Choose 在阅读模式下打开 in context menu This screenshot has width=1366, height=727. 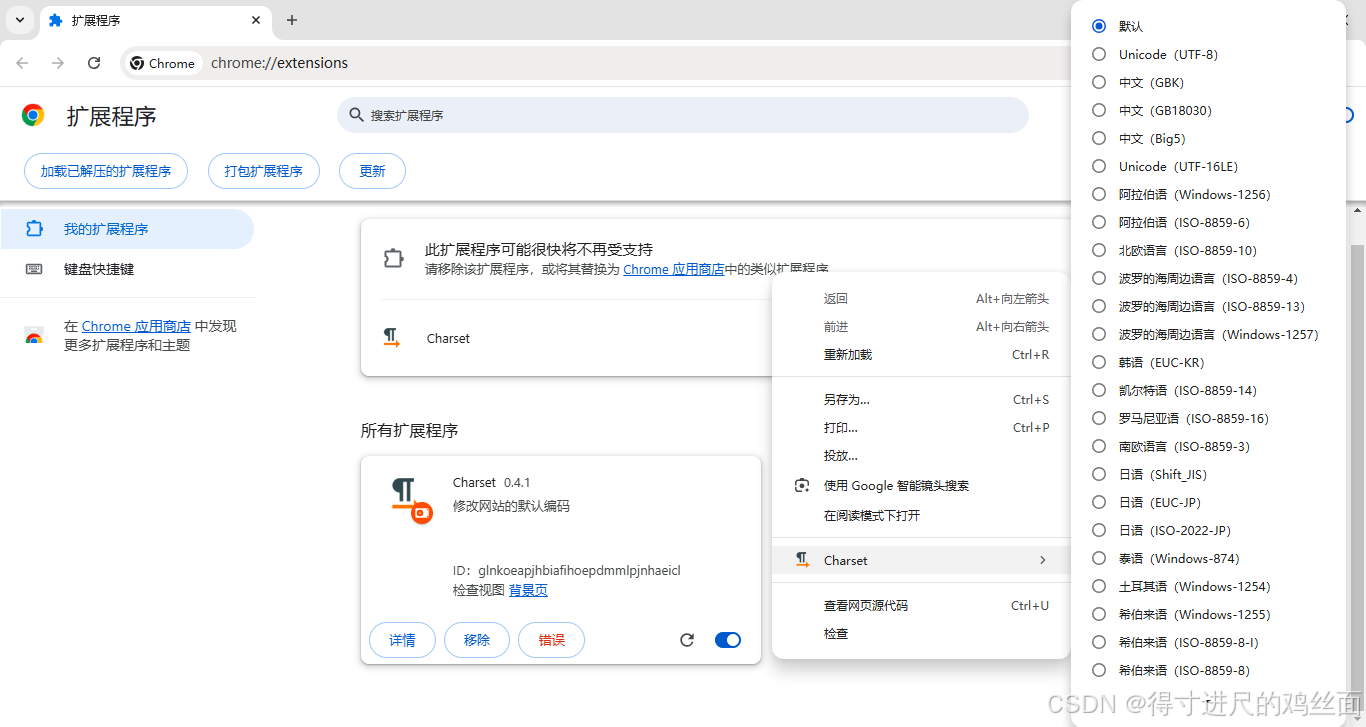pos(921,516)
